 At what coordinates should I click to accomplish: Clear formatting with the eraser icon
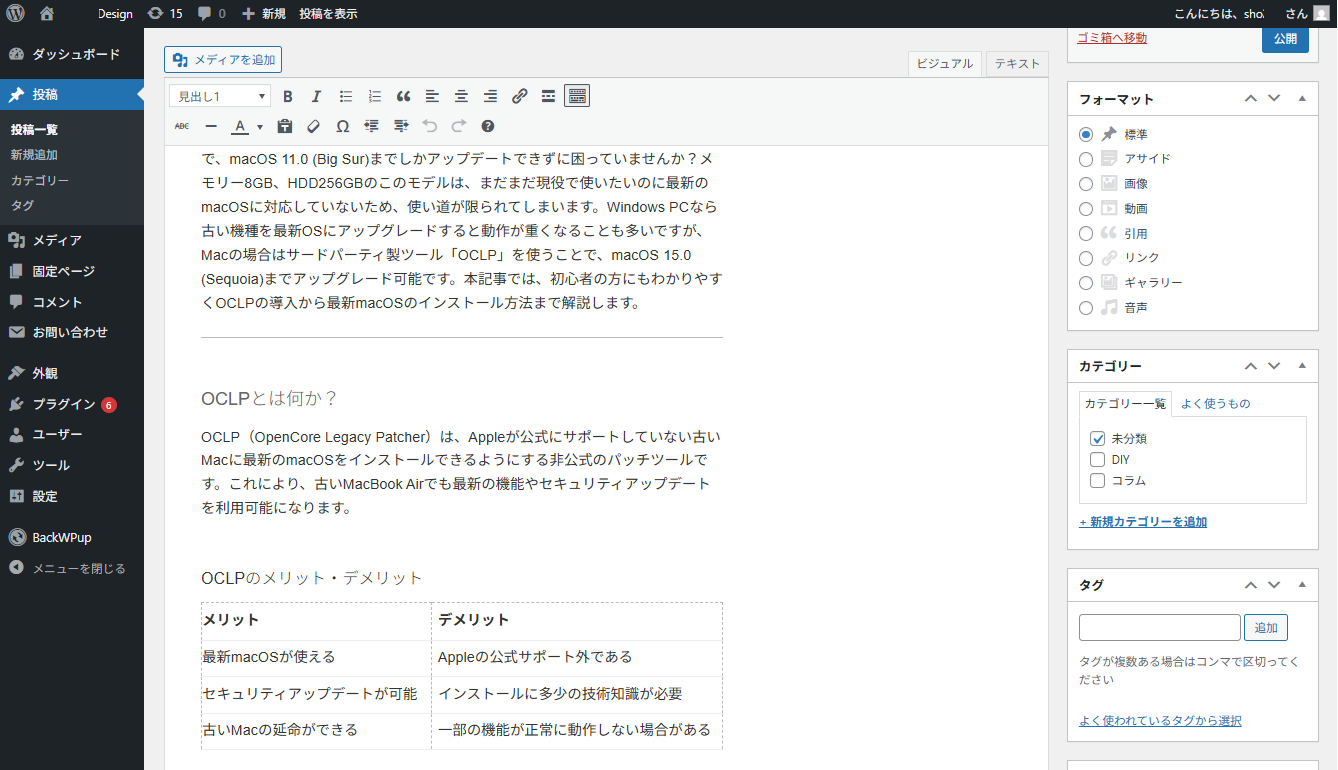(x=313, y=126)
